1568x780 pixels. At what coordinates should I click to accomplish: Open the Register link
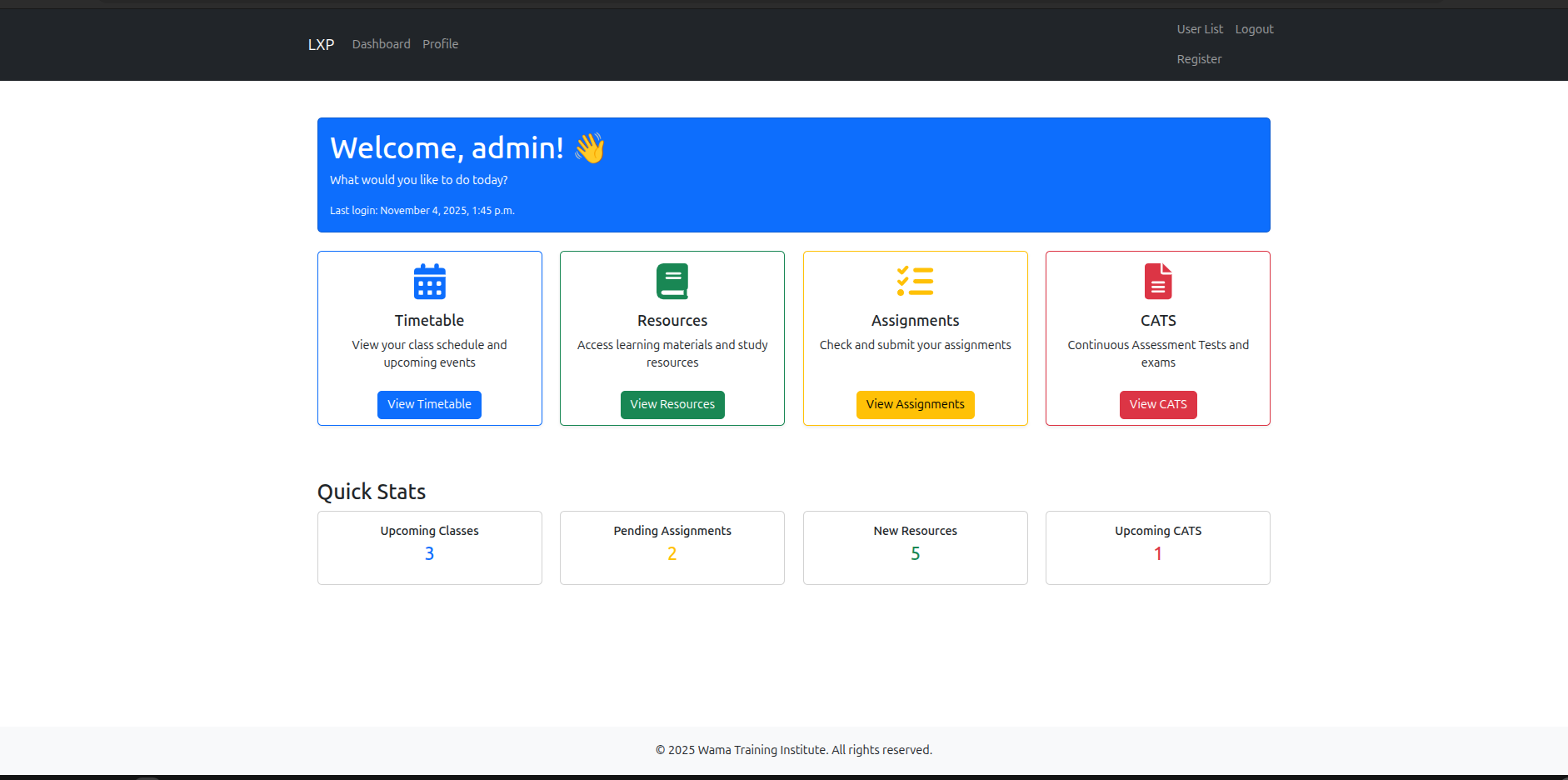click(1199, 58)
